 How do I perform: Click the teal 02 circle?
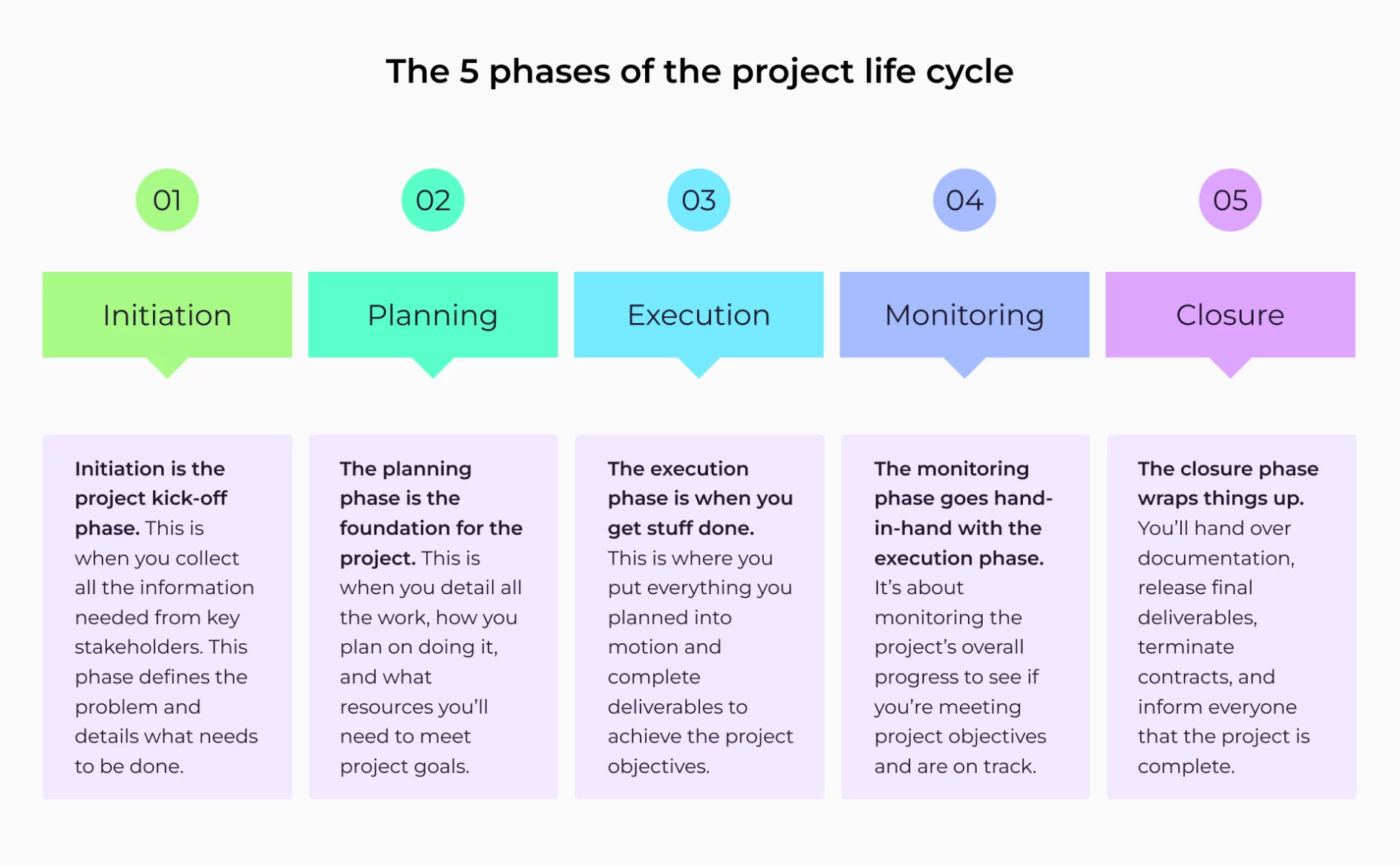coord(433,200)
